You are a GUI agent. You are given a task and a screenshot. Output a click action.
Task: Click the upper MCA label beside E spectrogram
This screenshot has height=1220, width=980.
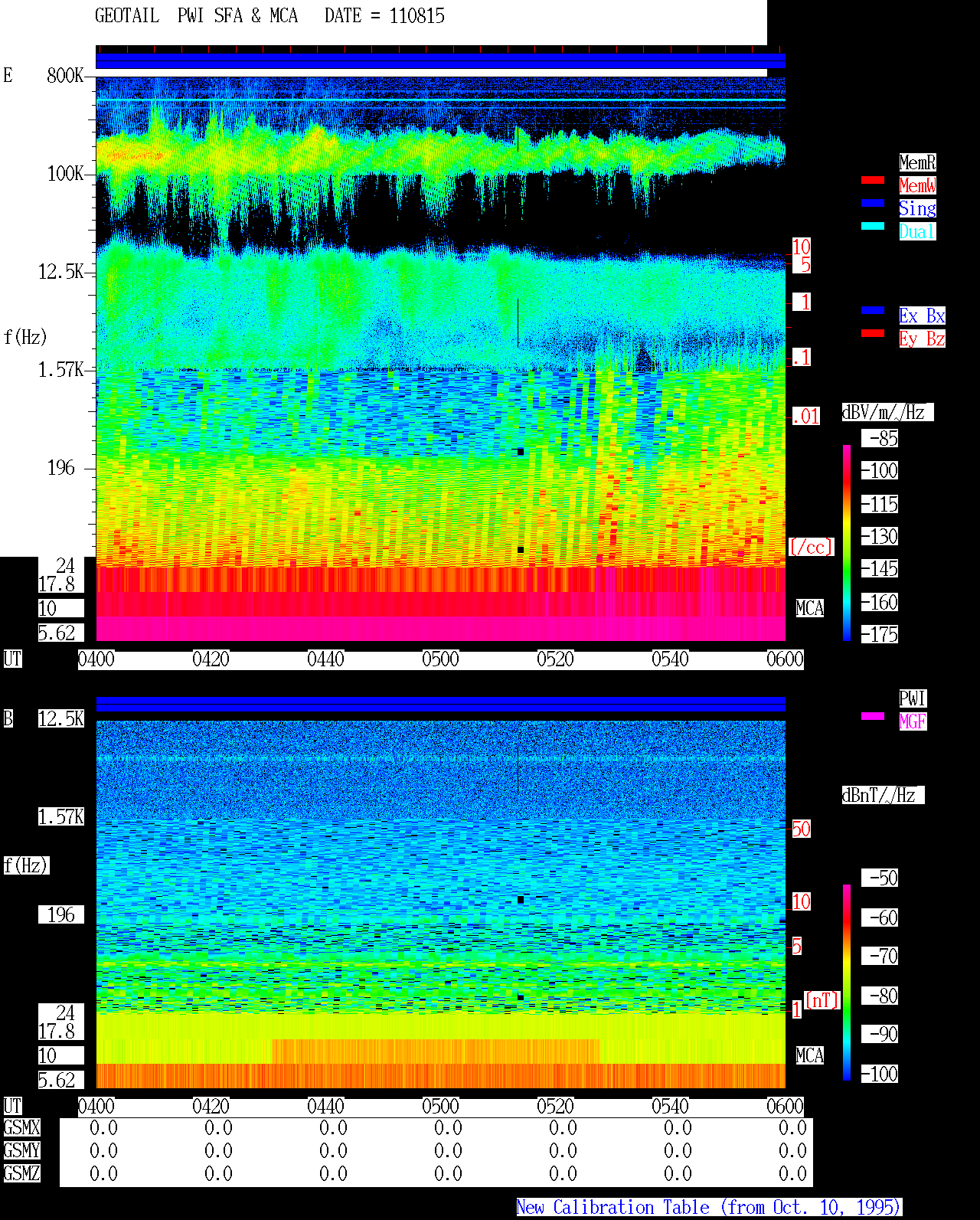[x=810, y=609]
